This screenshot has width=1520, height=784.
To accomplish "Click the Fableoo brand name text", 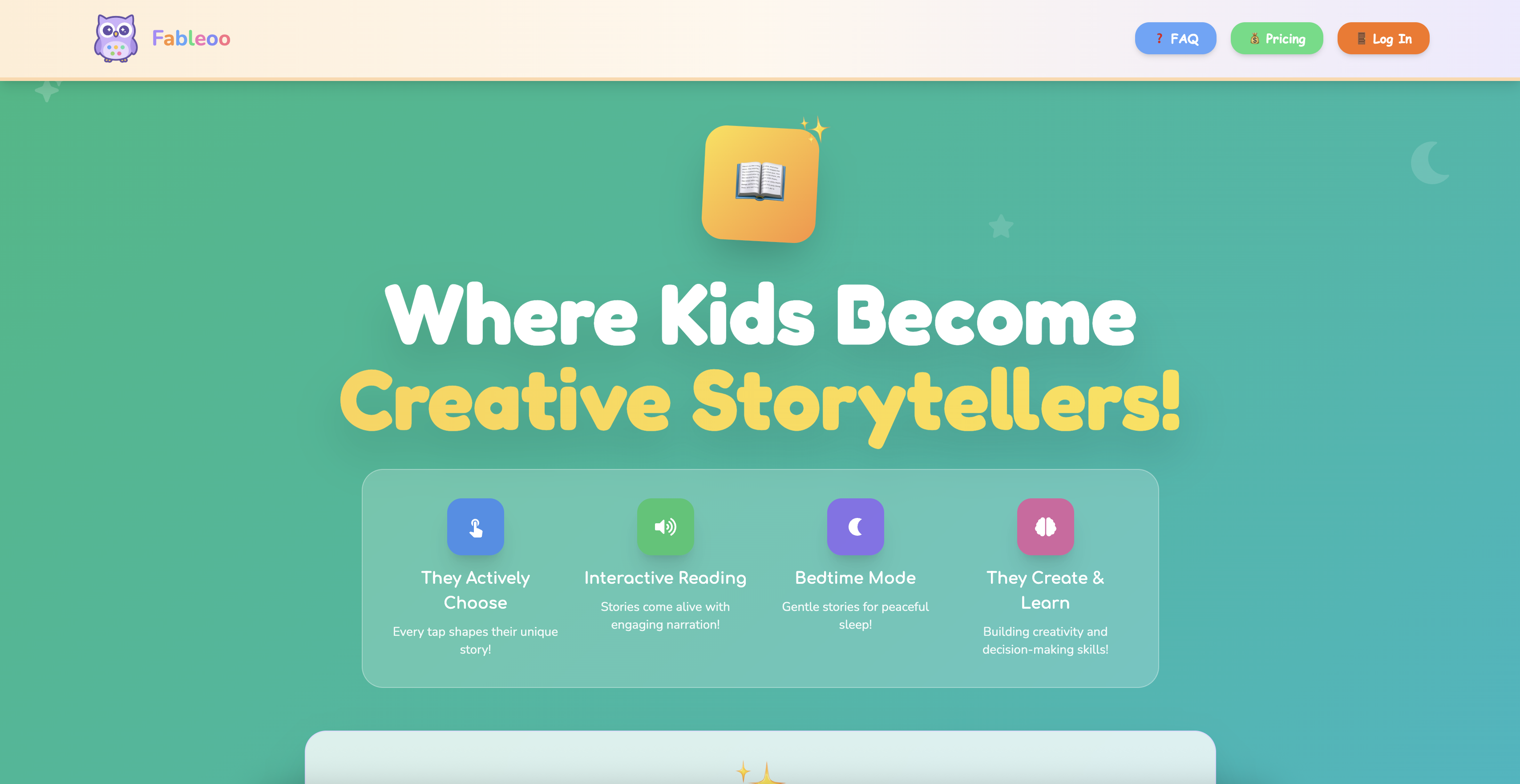I will (190, 38).
